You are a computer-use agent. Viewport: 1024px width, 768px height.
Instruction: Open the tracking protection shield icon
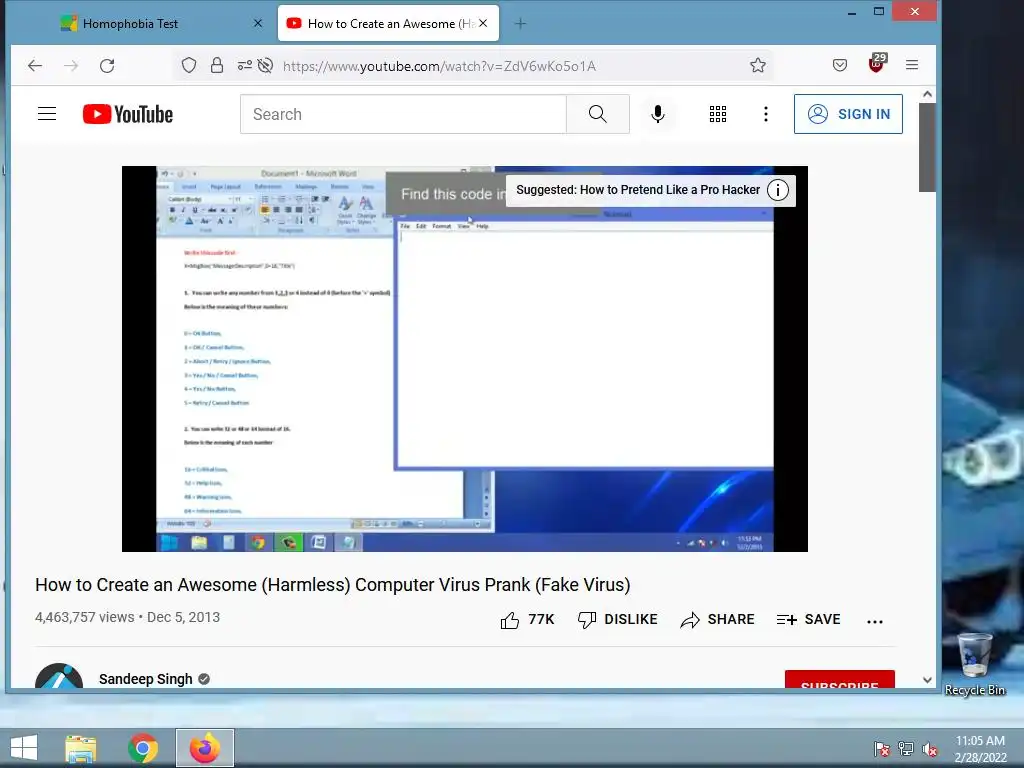(189, 65)
